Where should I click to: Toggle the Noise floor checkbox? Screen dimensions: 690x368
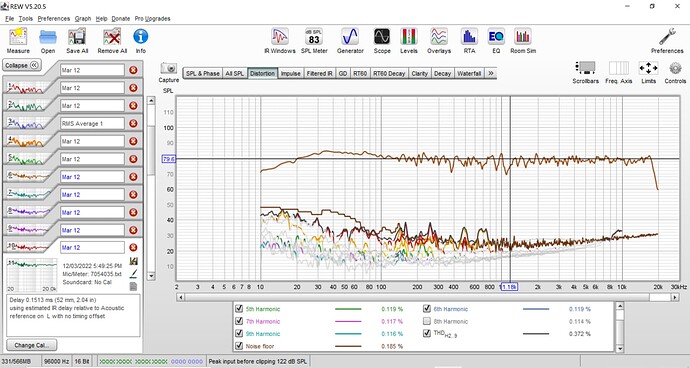[x=239, y=346]
